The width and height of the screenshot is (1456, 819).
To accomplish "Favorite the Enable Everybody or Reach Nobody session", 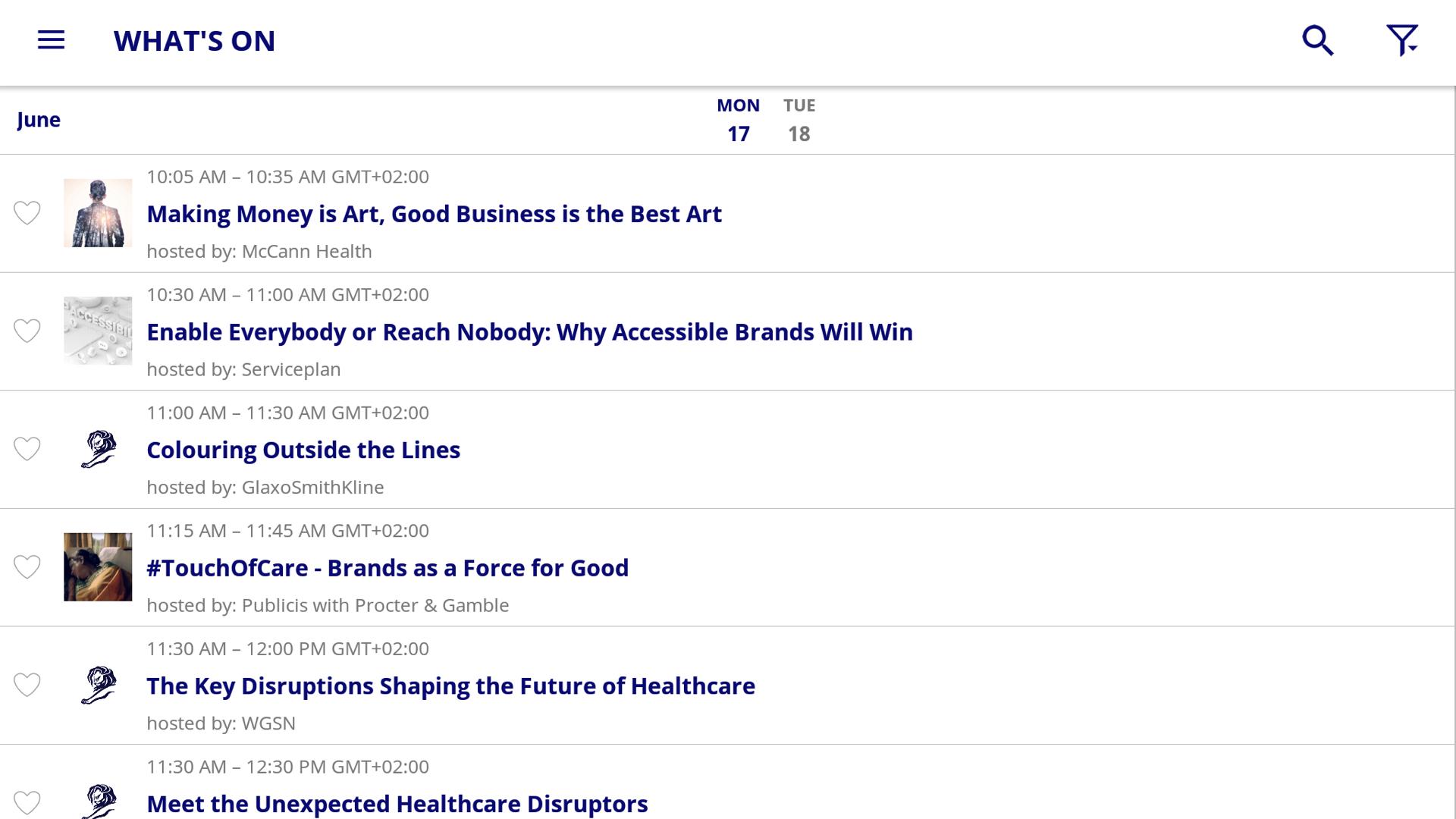I will pyautogui.click(x=27, y=331).
